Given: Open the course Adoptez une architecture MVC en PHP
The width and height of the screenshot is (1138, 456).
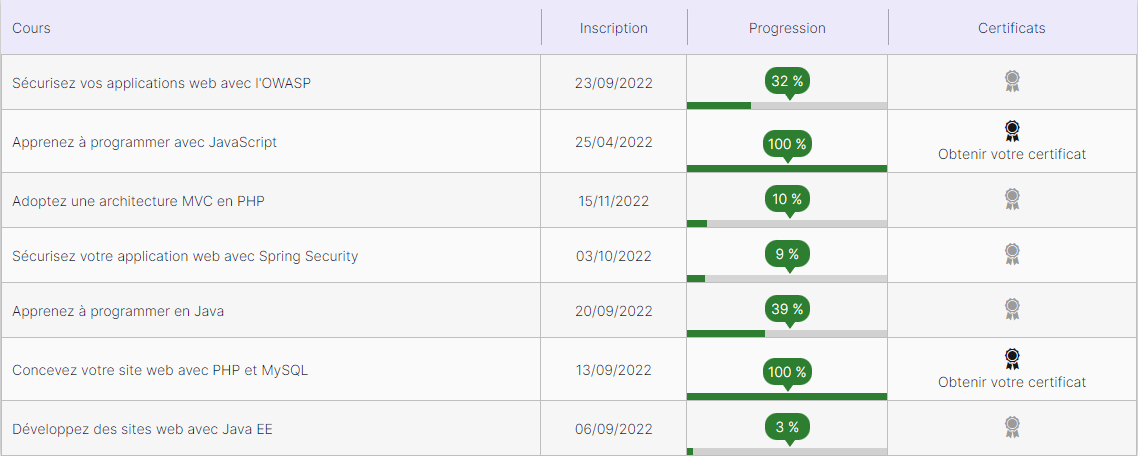Looking at the screenshot, I should [x=138, y=200].
